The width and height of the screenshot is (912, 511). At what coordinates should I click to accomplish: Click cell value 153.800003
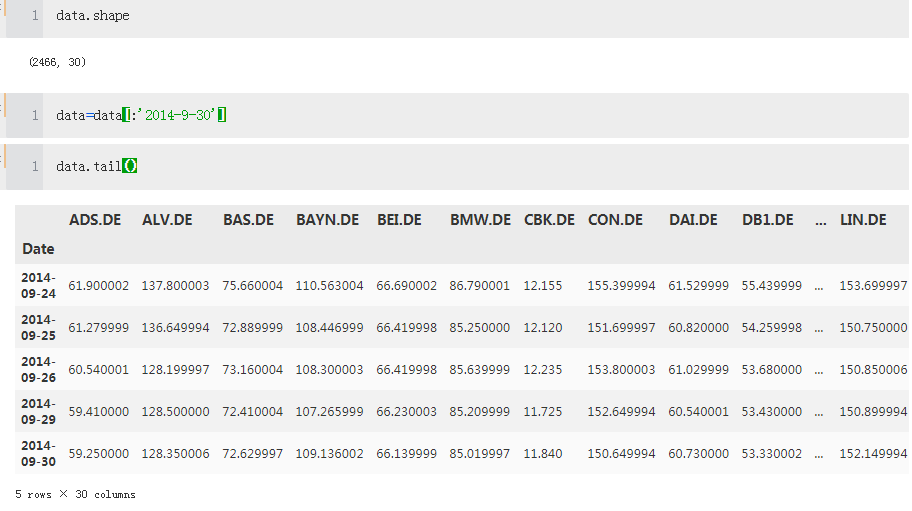(x=621, y=369)
